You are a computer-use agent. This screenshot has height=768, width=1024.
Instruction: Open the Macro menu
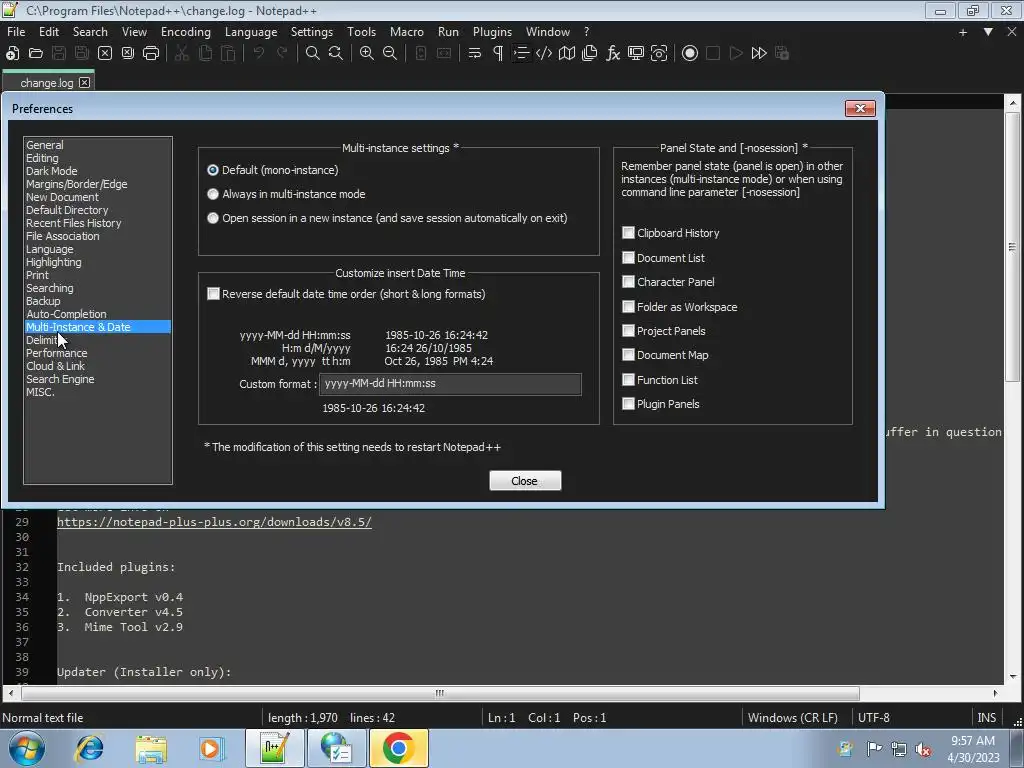pos(407,31)
